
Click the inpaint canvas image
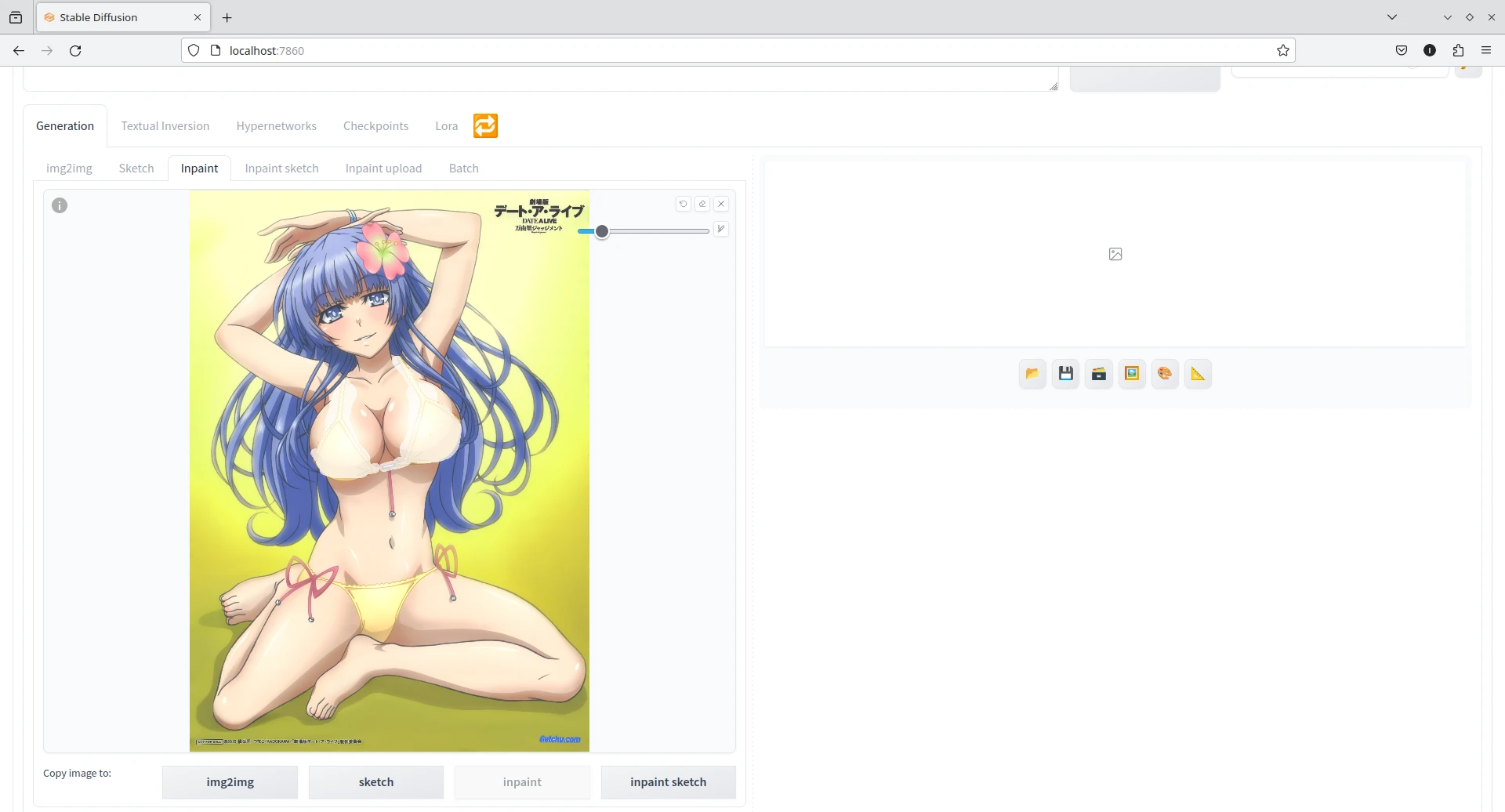tap(390, 470)
